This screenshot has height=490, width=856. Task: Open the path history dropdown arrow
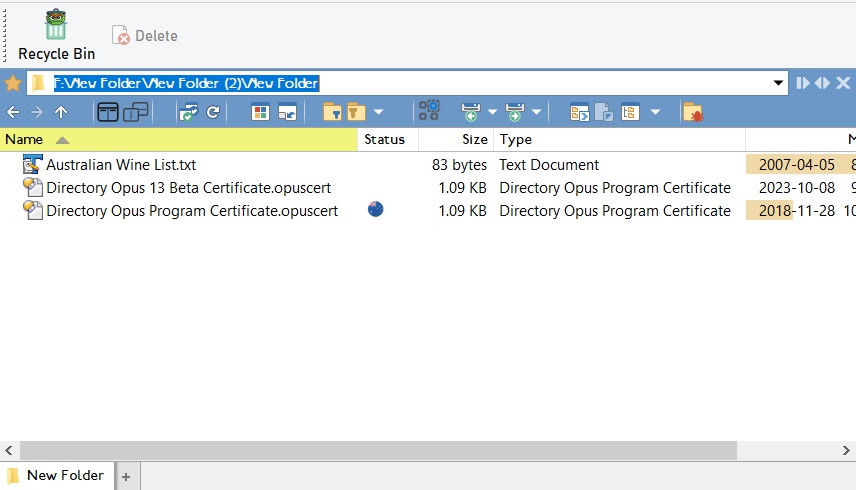[x=778, y=83]
